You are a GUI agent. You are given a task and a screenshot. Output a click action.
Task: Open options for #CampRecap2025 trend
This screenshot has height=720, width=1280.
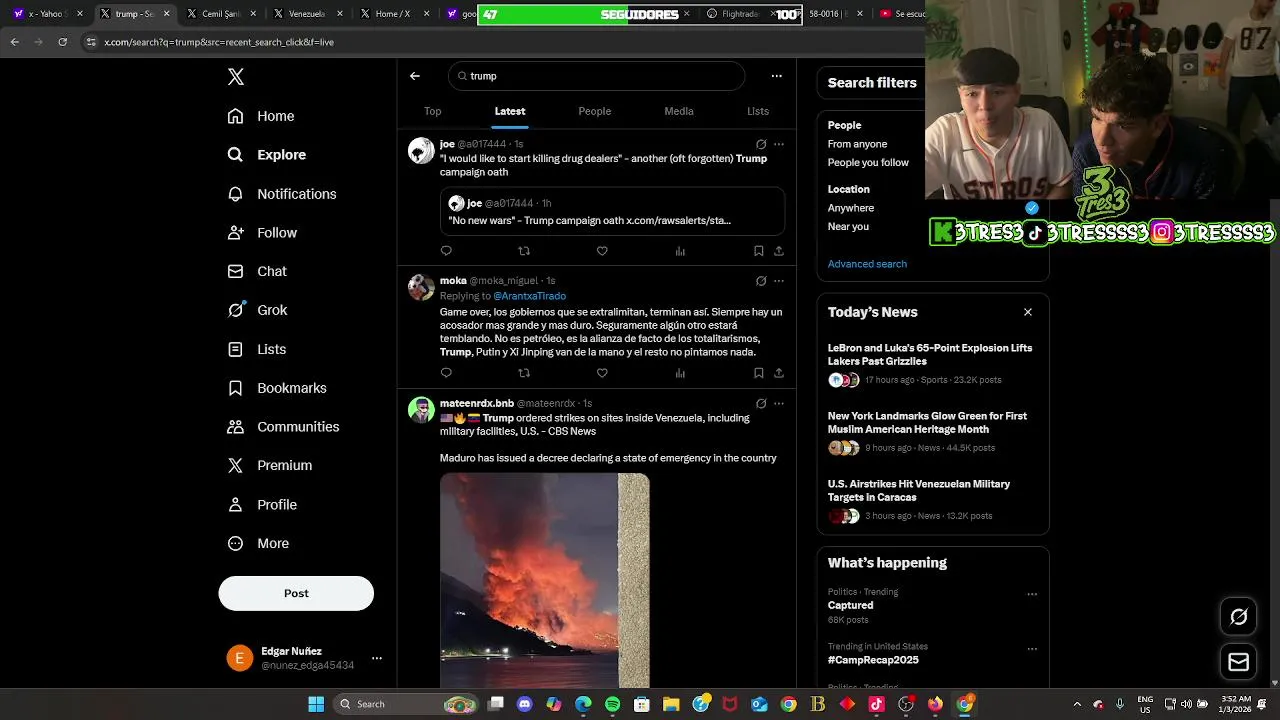click(1032, 649)
